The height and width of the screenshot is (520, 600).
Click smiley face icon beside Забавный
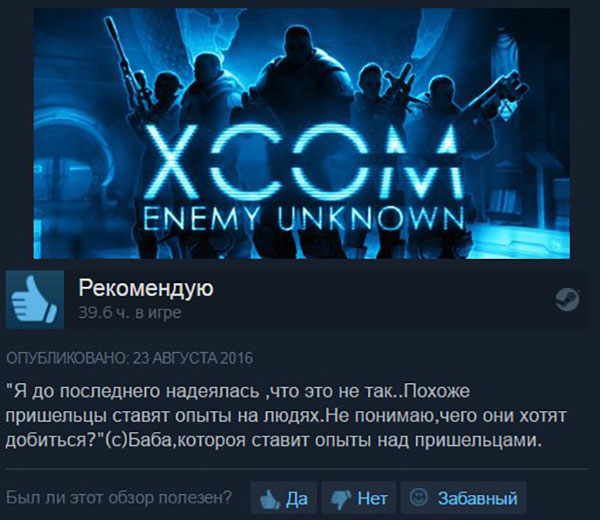(418, 497)
